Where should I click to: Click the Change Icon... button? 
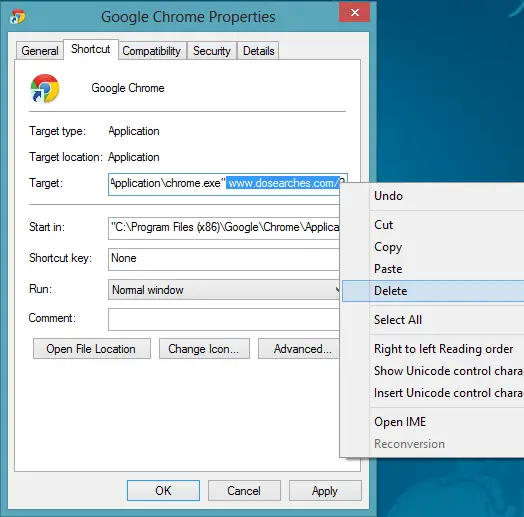[x=204, y=349]
